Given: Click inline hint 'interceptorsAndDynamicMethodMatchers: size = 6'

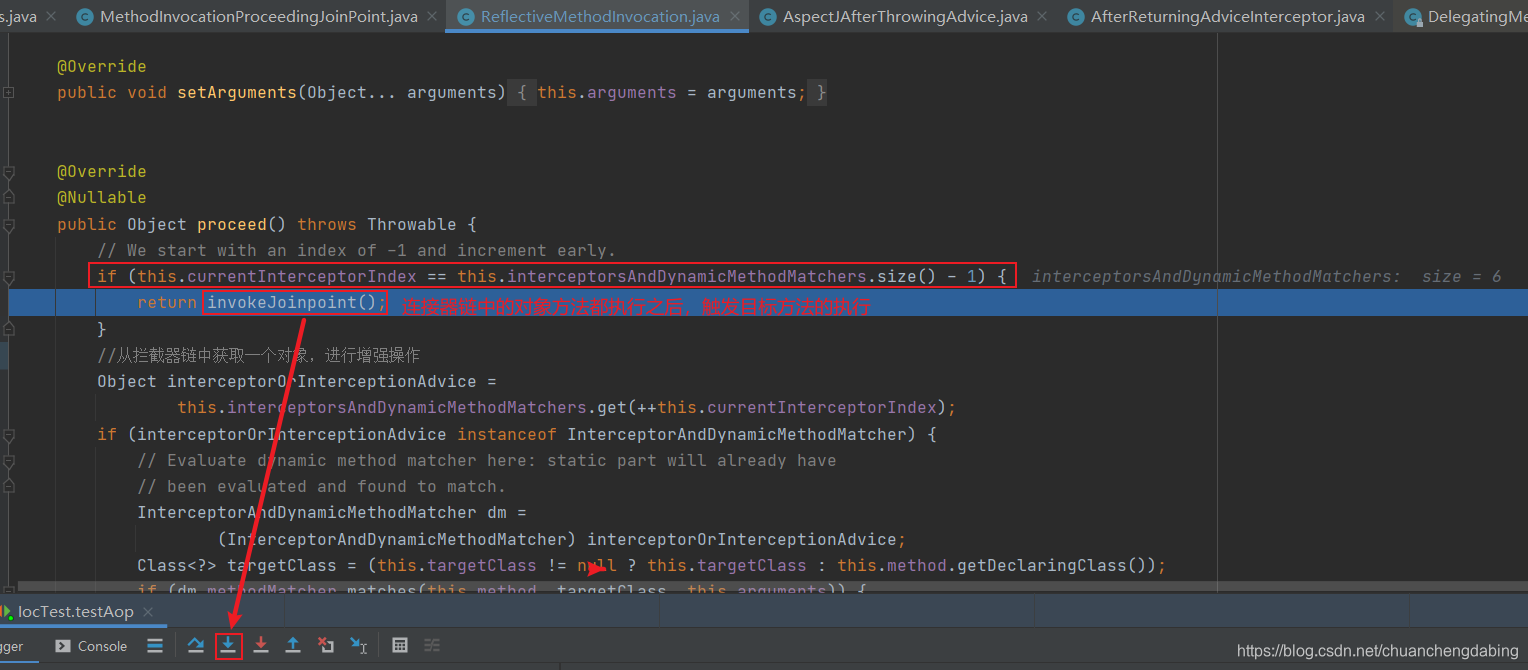Looking at the screenshot, I should (1266, 277).
